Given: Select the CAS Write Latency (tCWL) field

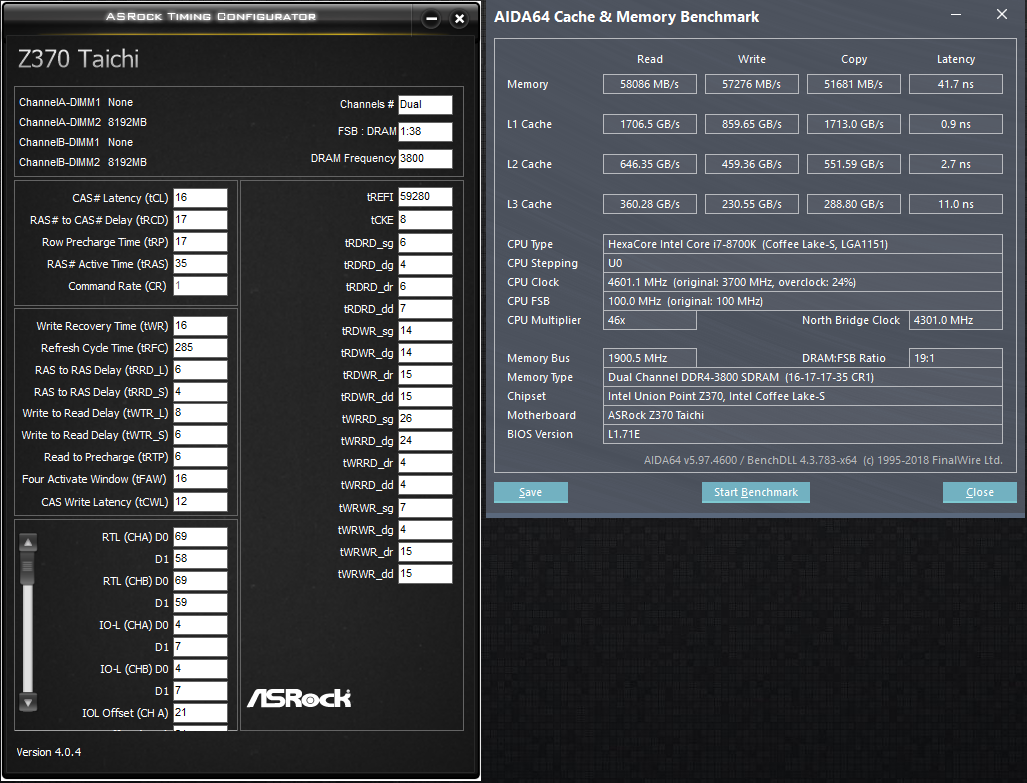Looking at the screenshot, I should (200, 502).
